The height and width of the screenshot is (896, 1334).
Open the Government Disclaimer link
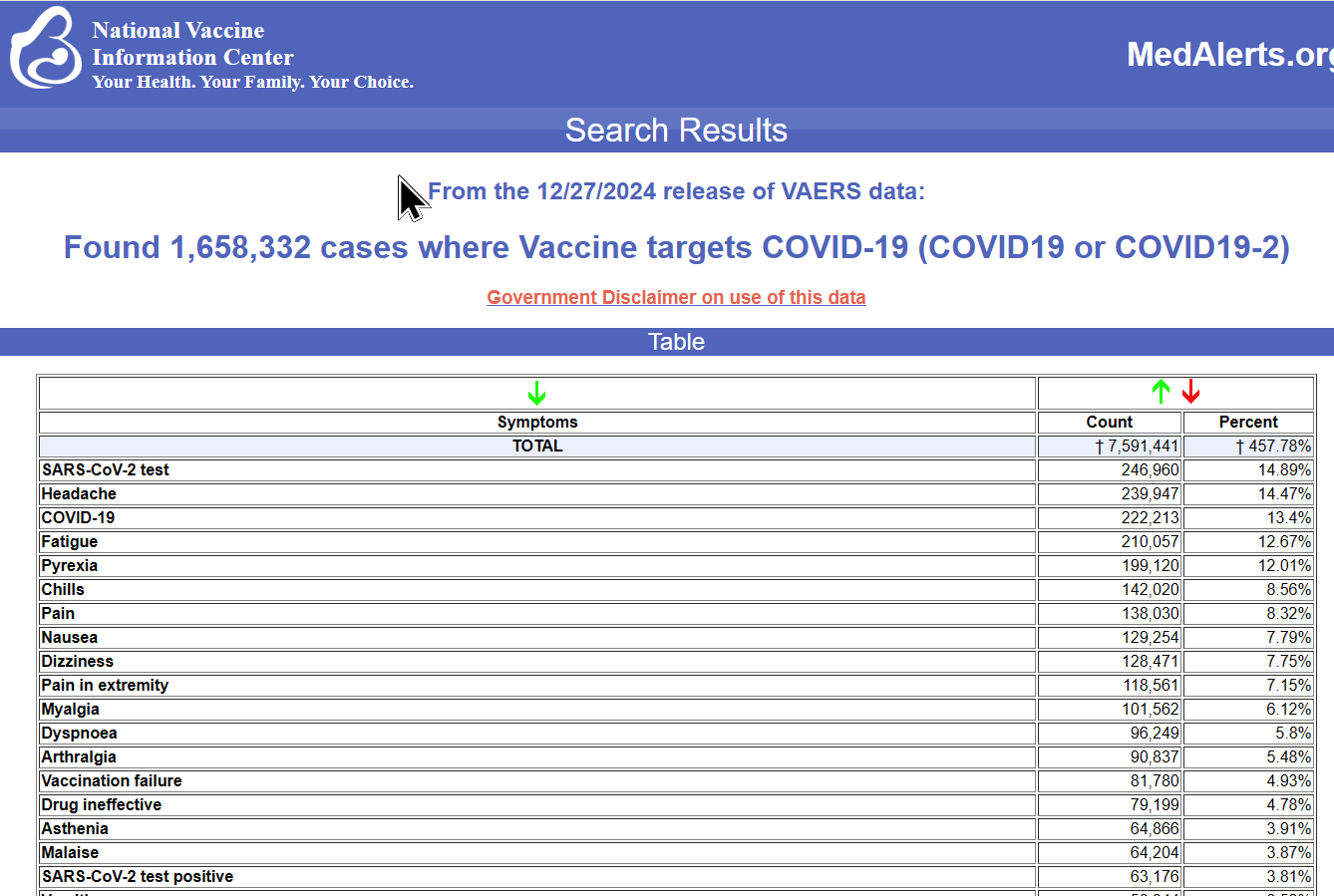pos(676,297)
